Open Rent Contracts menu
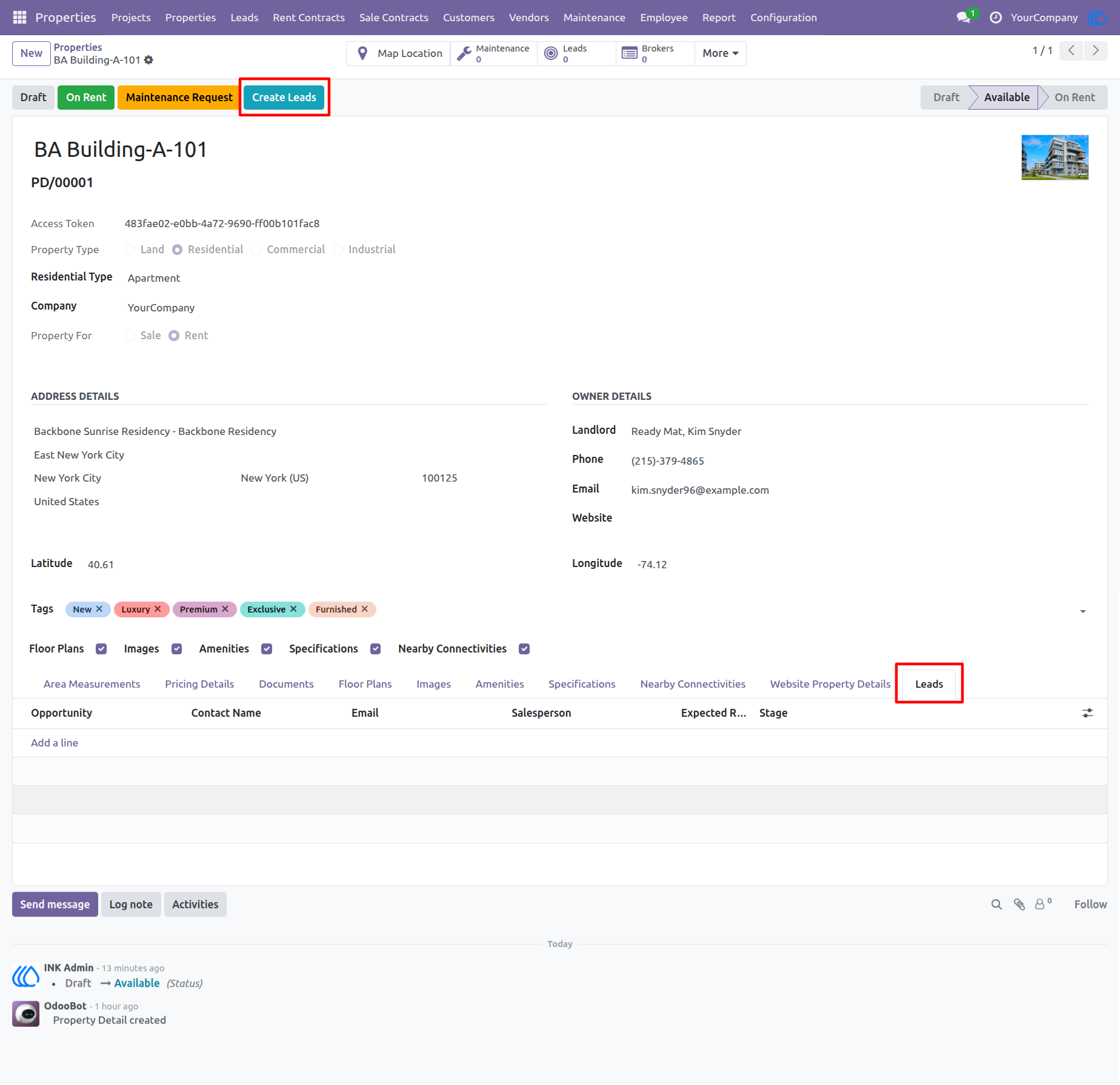Viewport: 1120px width, 1085px height. click(x=308, y=18)
